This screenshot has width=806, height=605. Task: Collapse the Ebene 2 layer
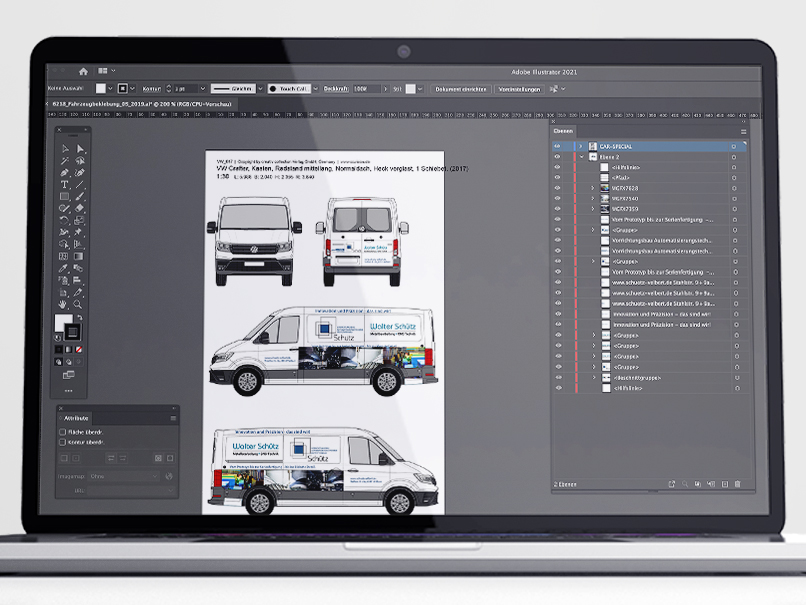[x=581, y=157]
